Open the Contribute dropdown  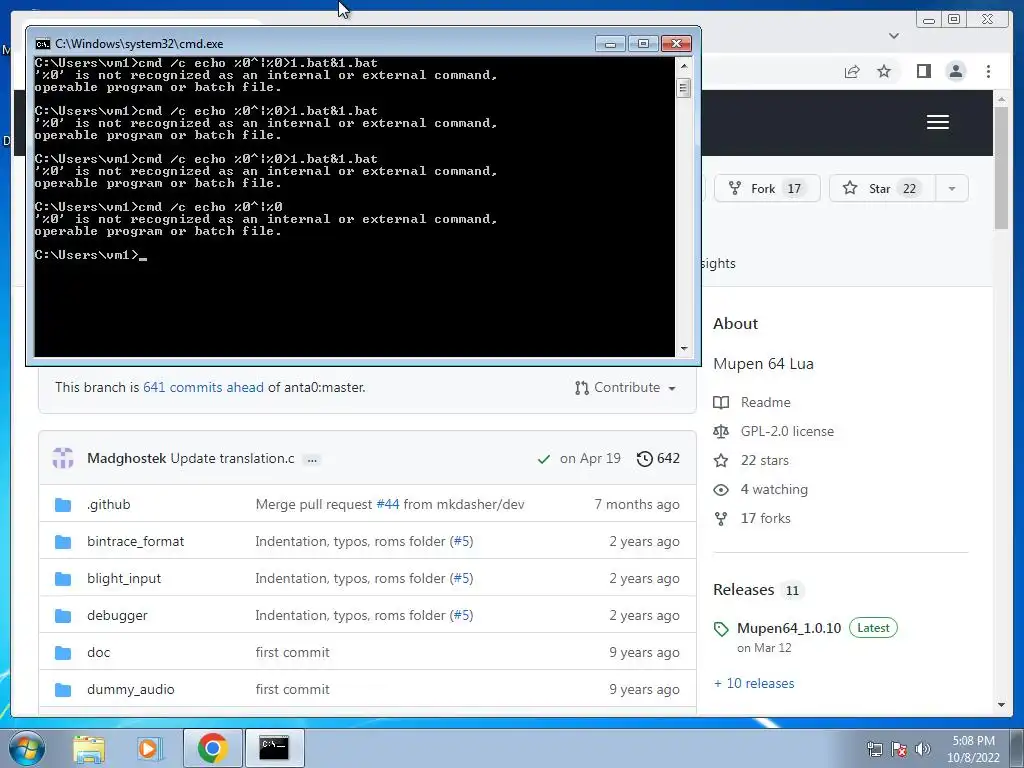pos(625,388)
